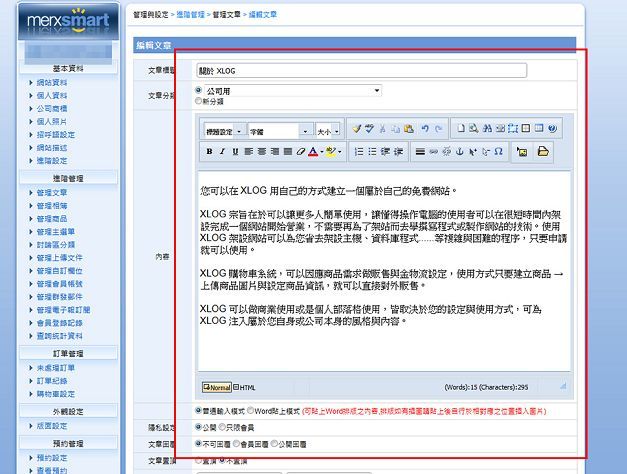
Task: Open 公司商標 menu item
Action: [x=52, y=108]
